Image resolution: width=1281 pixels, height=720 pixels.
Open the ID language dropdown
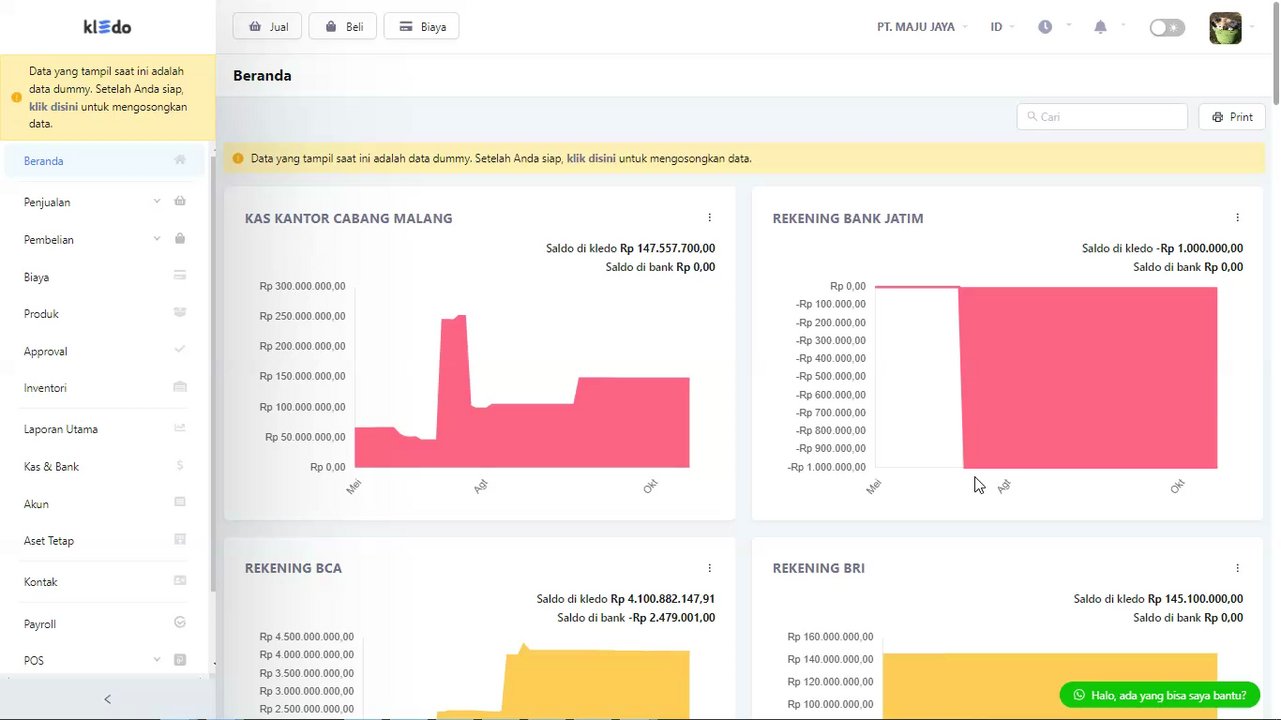coord(1002,27)
